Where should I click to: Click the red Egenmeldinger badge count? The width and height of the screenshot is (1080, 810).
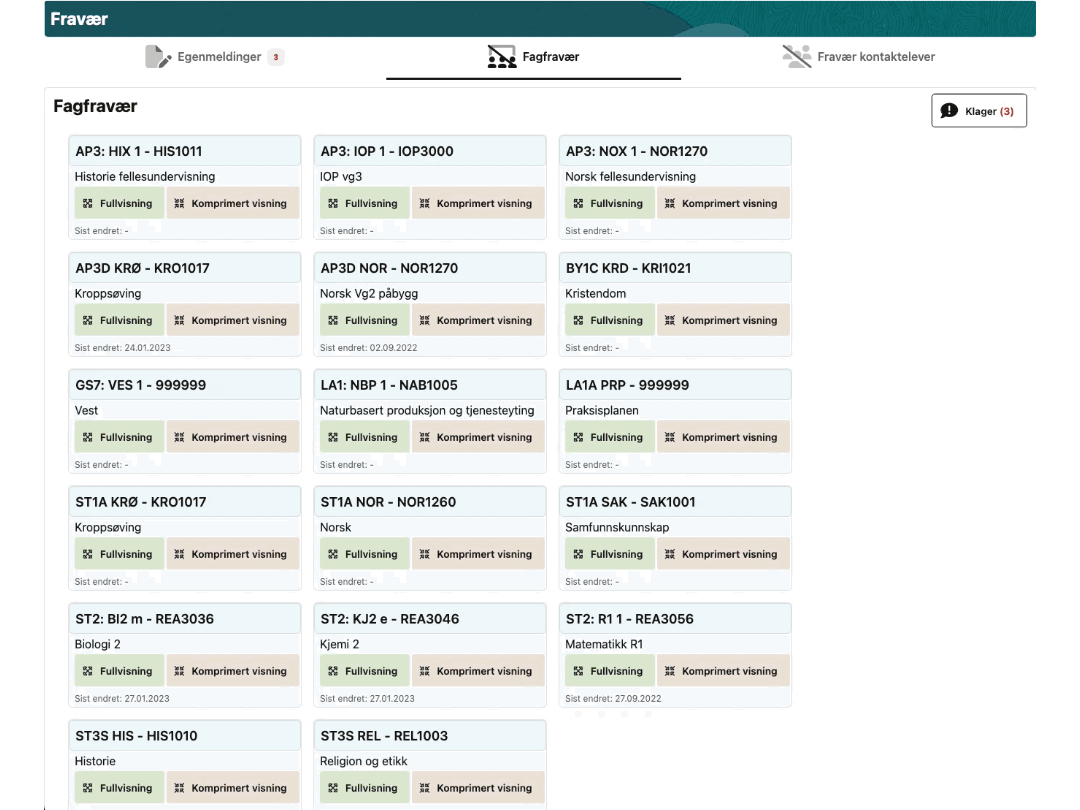(x=276, y=57)
